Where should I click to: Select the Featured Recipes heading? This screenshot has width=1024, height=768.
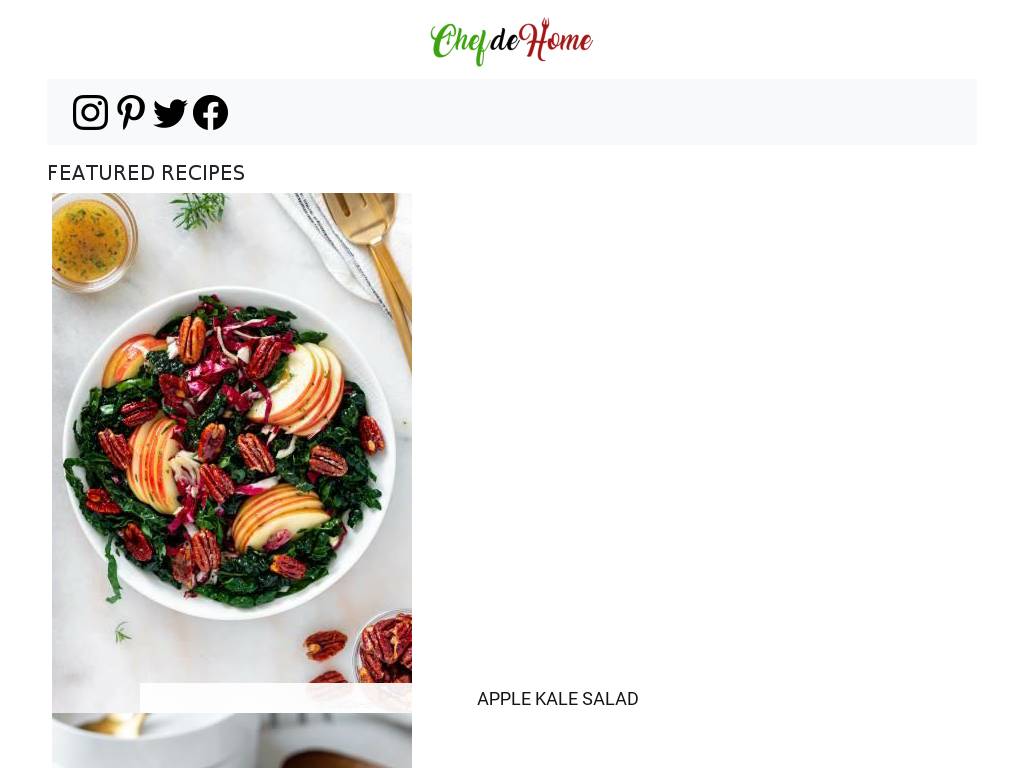(146, 173)
